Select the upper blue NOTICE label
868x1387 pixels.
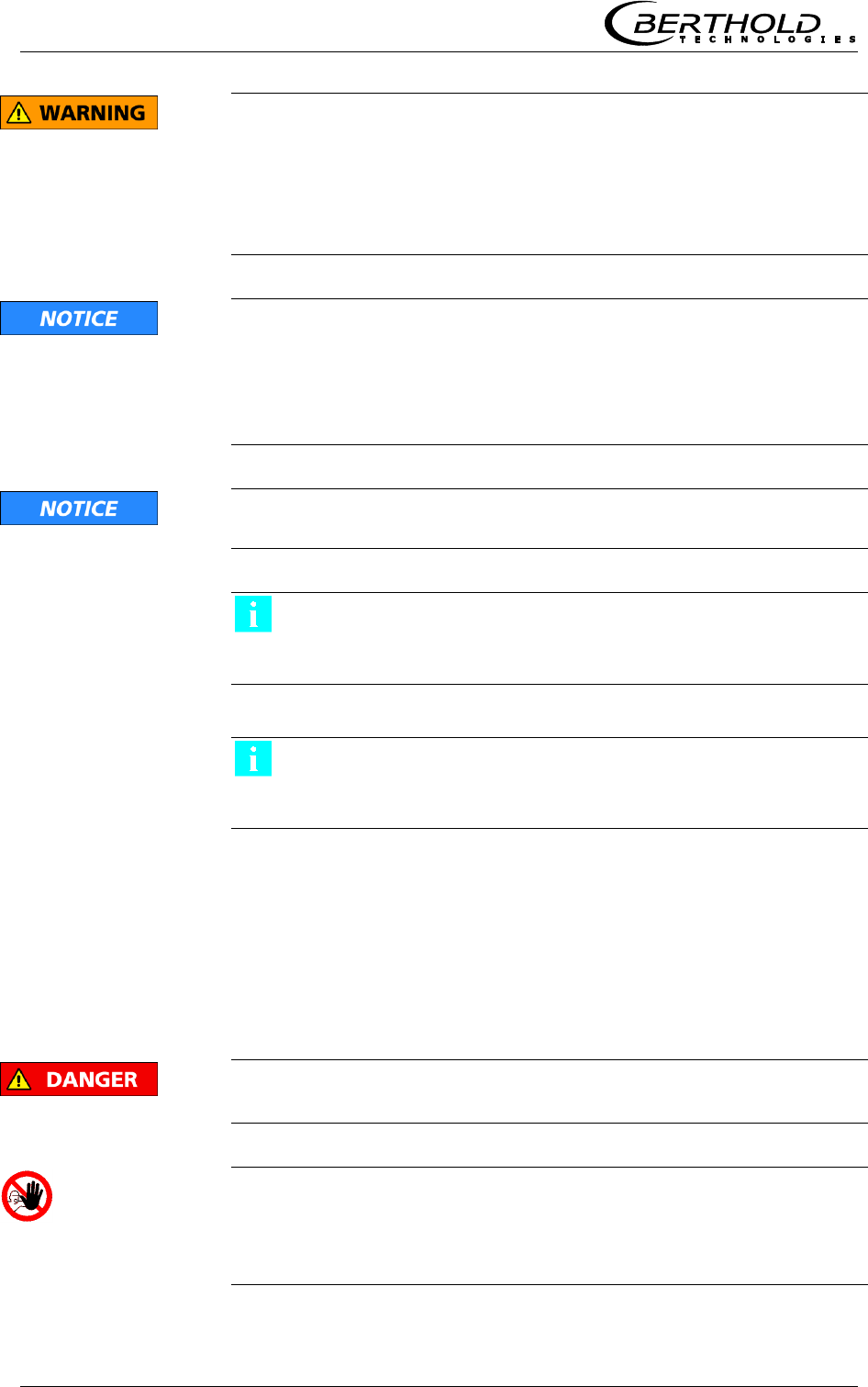point(79,319)
